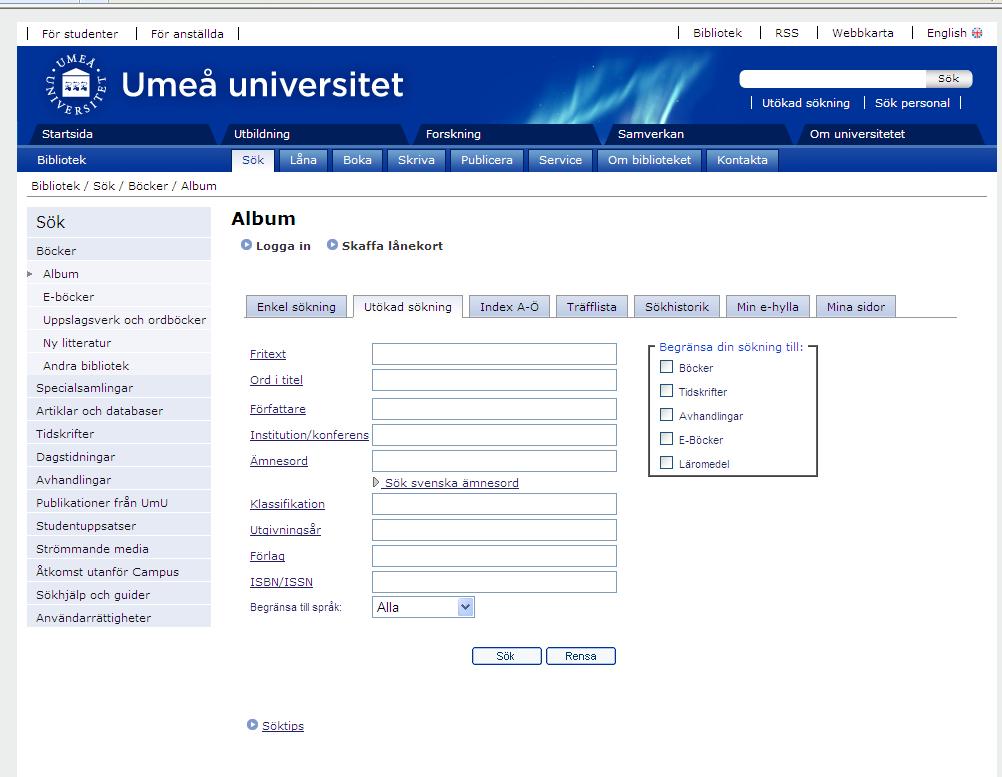Enable the Avhandlingar limit checkbox
1002x777 pixels.
(667, 415)
